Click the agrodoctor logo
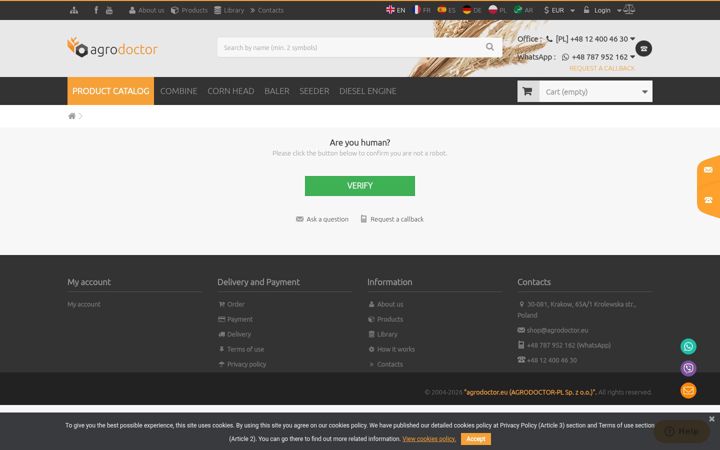The width and height of the screenshot is (720, 450). (x=112, y=48)
